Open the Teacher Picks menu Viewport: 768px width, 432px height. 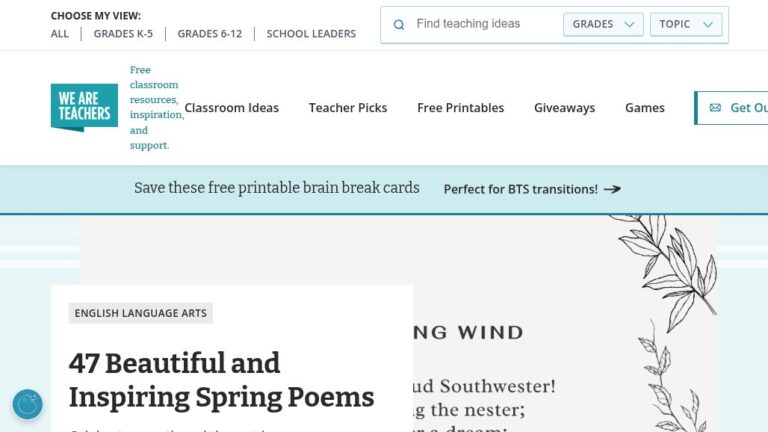pyautogui.click(x=348, y=108)
